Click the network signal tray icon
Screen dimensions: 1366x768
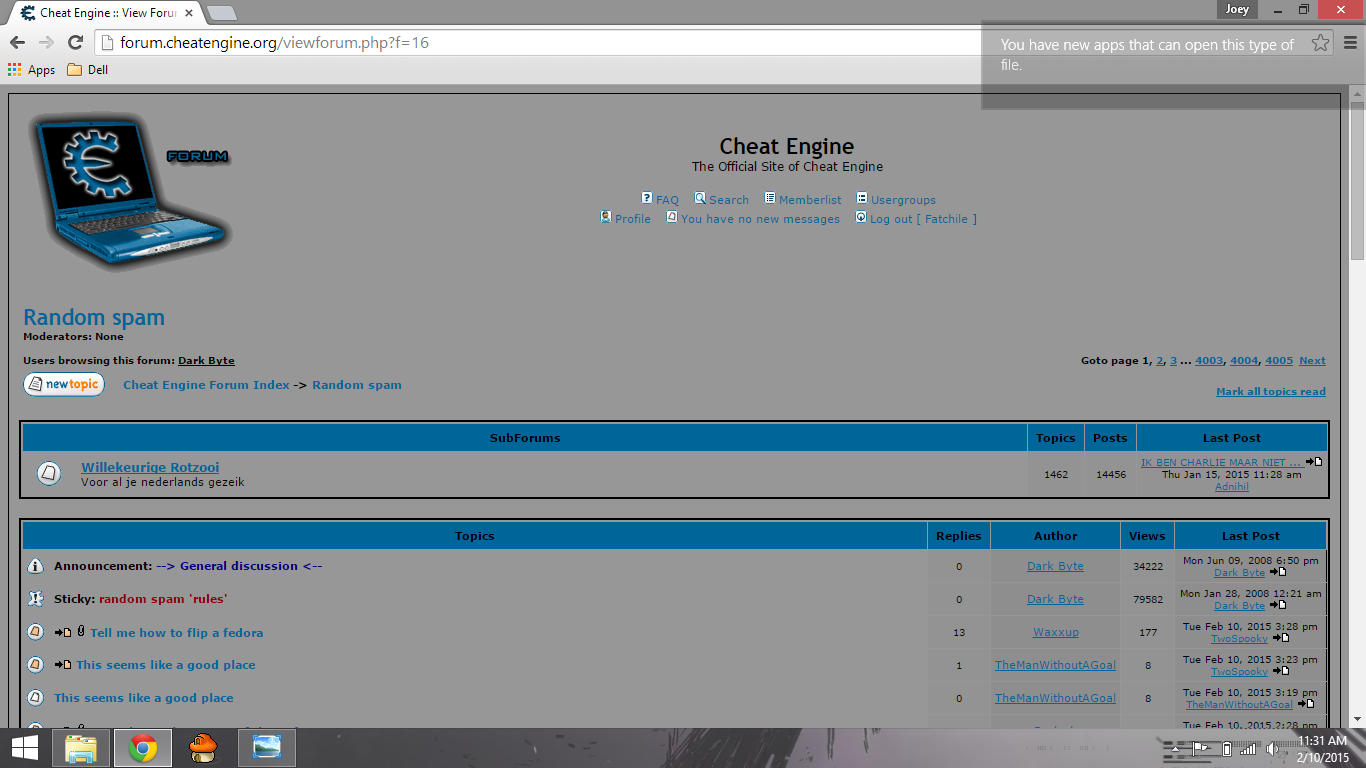1248,748
